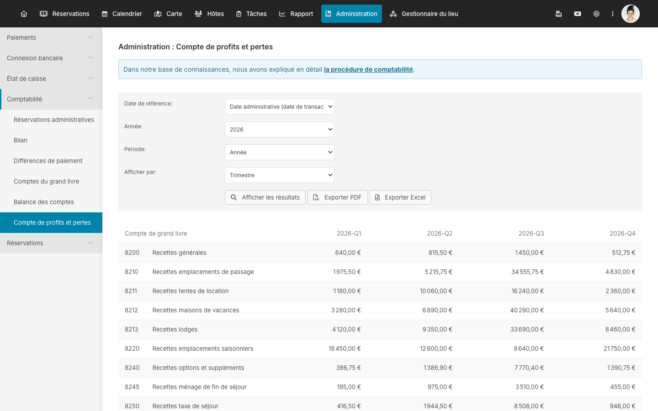Viewport: 658px width, 411px height.
Task: Click Exporter PDF button
Action: [337, 197]
